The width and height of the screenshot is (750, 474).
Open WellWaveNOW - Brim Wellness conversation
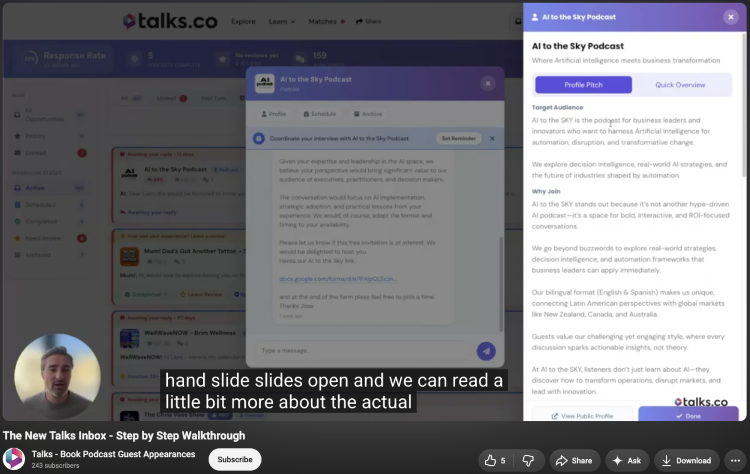pyautogui.click(x=179, y=348)
